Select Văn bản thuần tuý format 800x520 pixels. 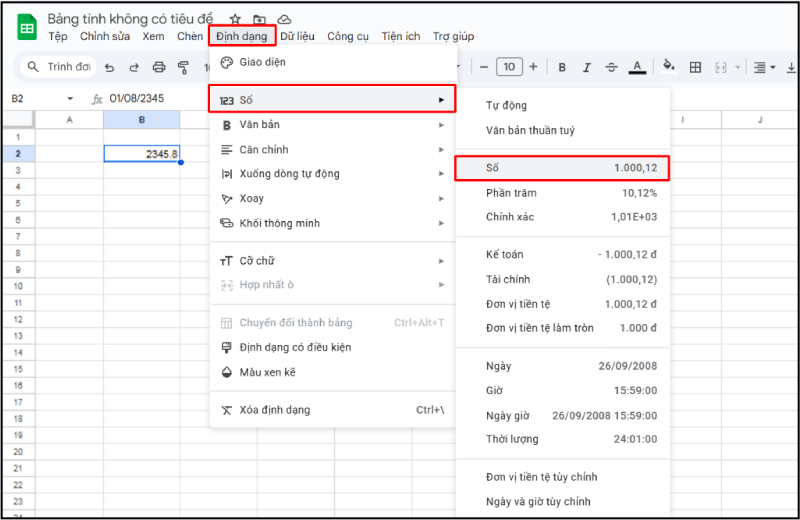562,131
